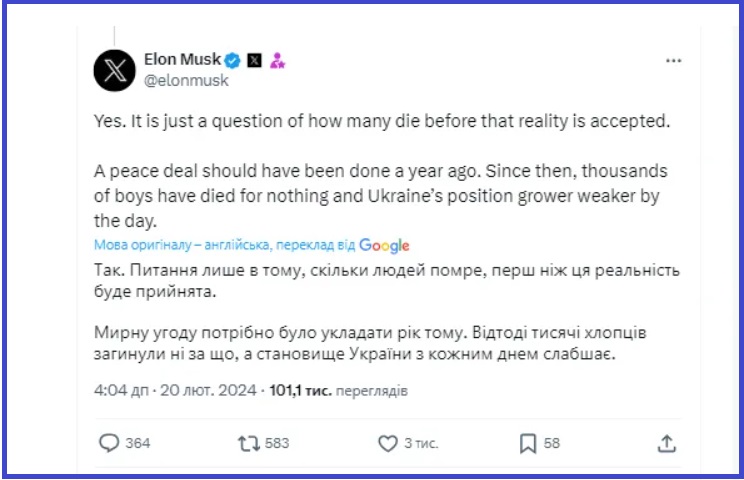This screenshot has width=744, height=480.
Task: Click the round X logo profile avatar
Action: point(114,69)
